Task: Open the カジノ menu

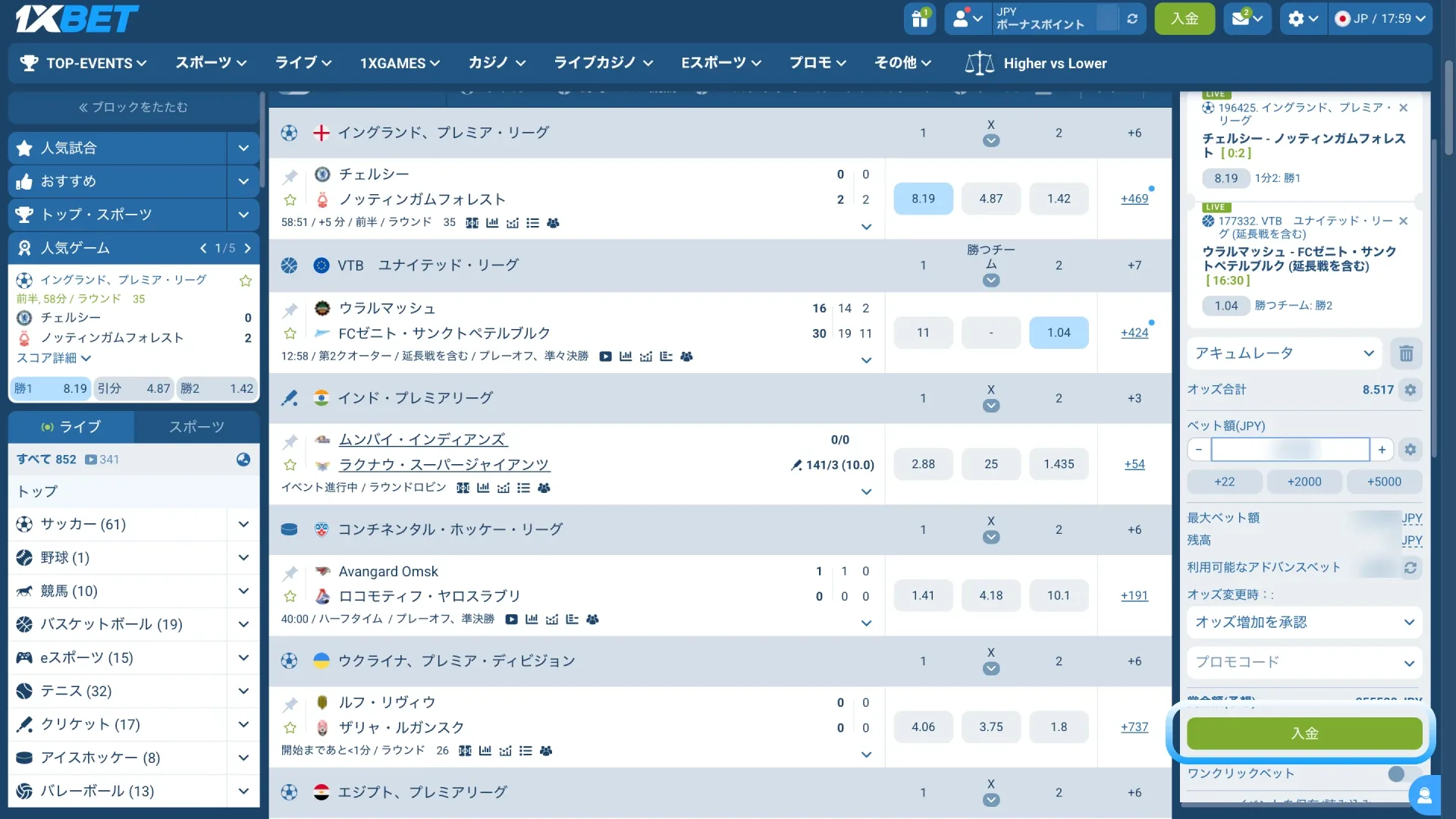Action: click(497, 63)
